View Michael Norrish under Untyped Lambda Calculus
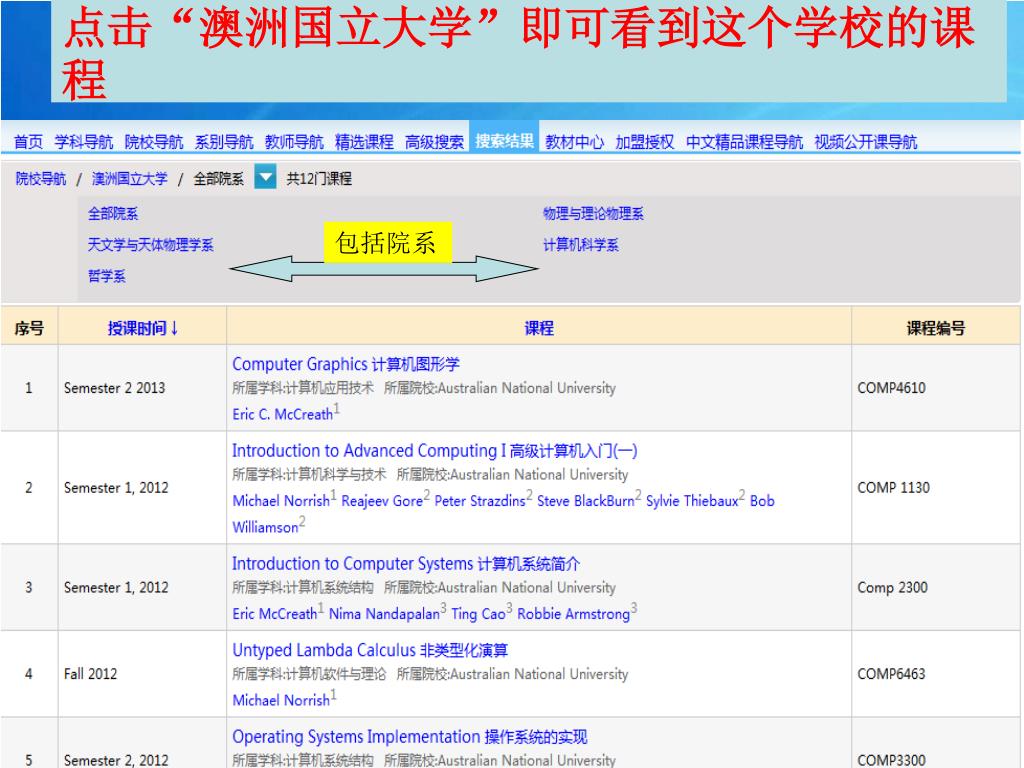 coord(281,700)
